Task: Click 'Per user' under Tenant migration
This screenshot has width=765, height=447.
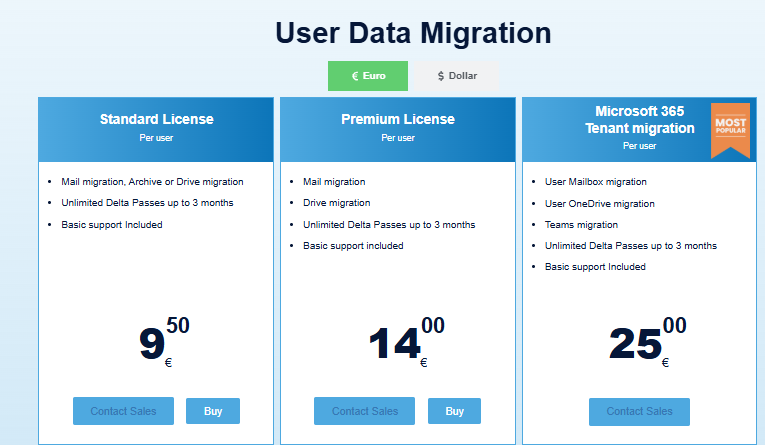Action: pyautogui.click(x=640, y=145)
